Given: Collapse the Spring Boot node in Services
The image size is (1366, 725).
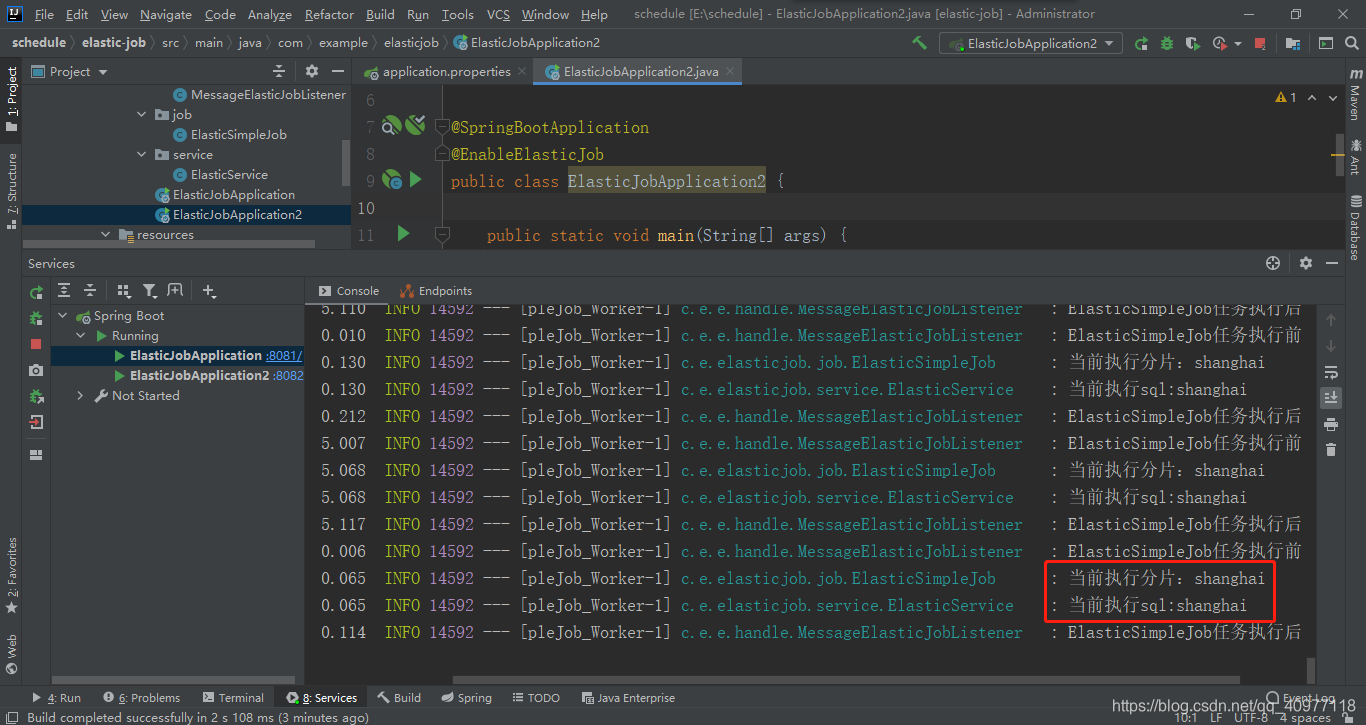Looking at the screenshot, I should 64,316.
